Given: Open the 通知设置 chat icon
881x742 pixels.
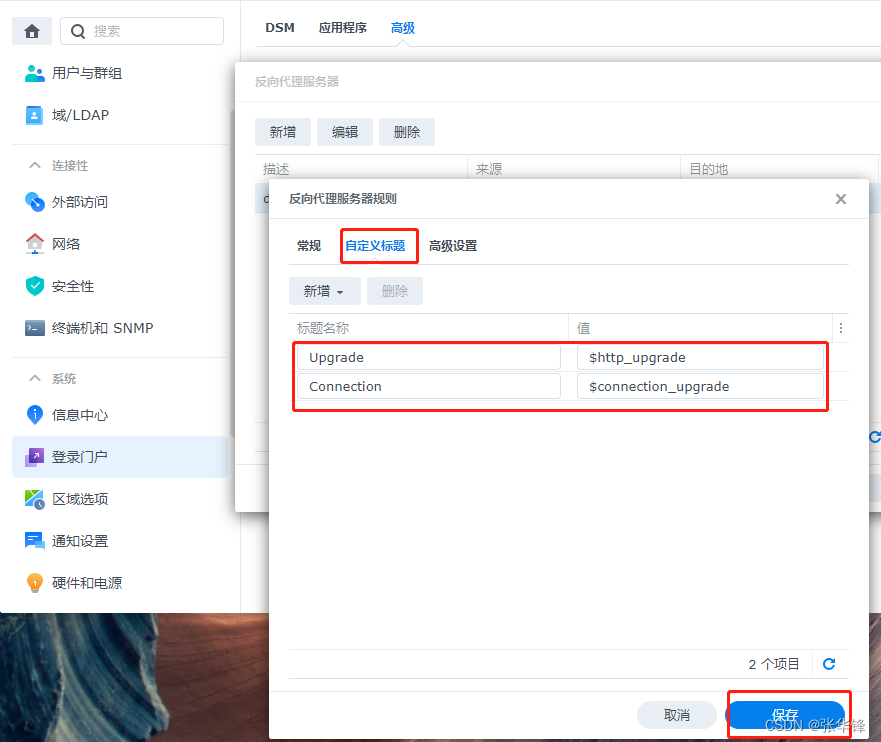Looking at the screenshot, I should 35,541.
